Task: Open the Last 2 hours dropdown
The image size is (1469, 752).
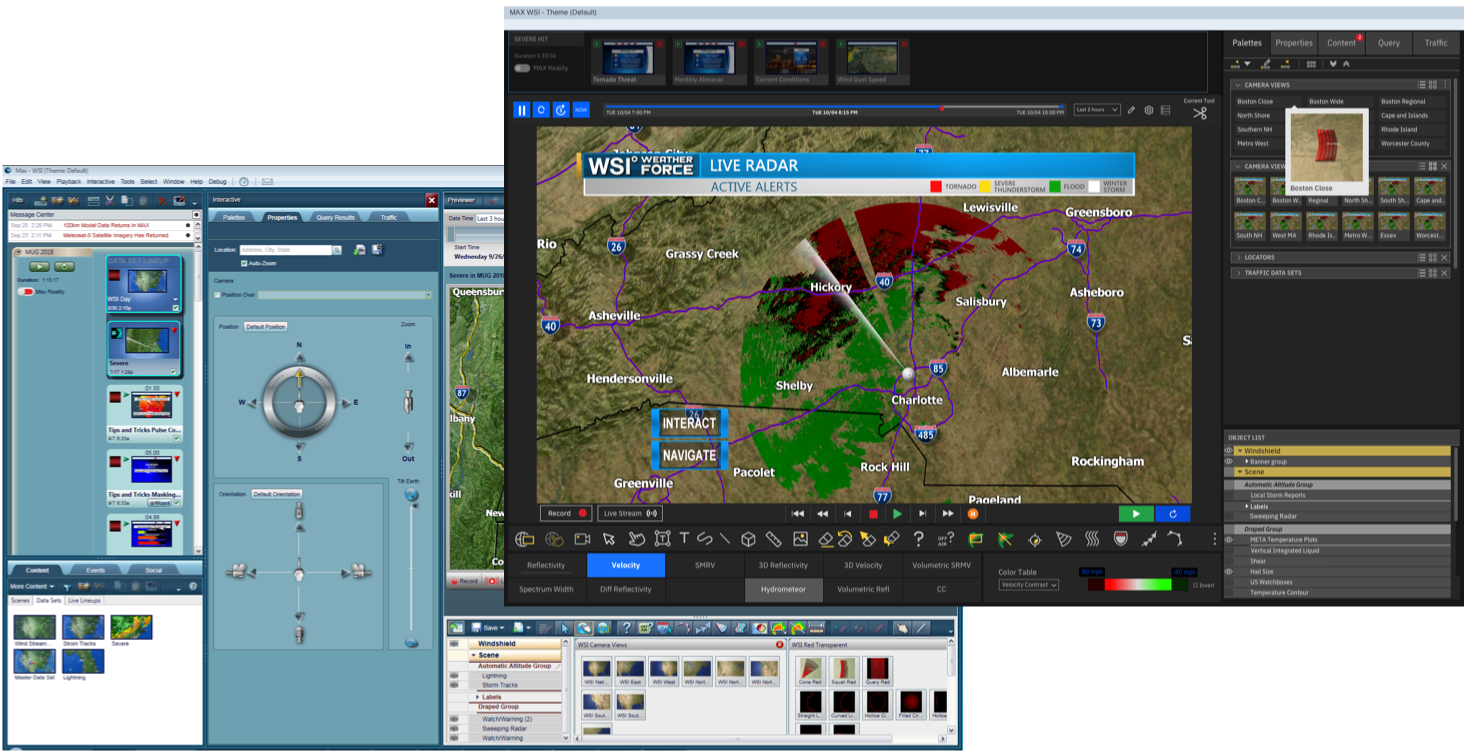Action: 1096,110
